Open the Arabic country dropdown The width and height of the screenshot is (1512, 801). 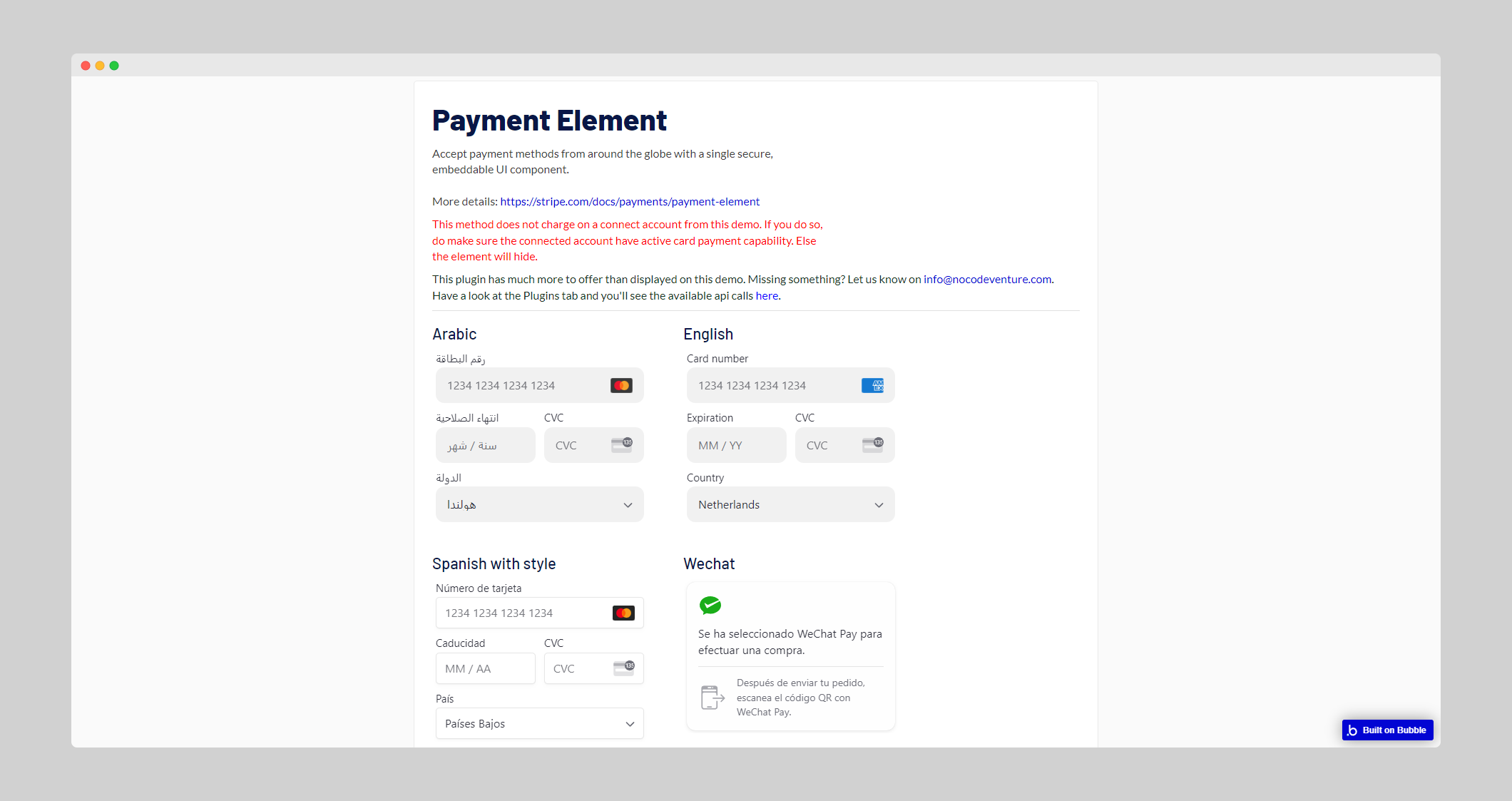[x=539, y=504]
